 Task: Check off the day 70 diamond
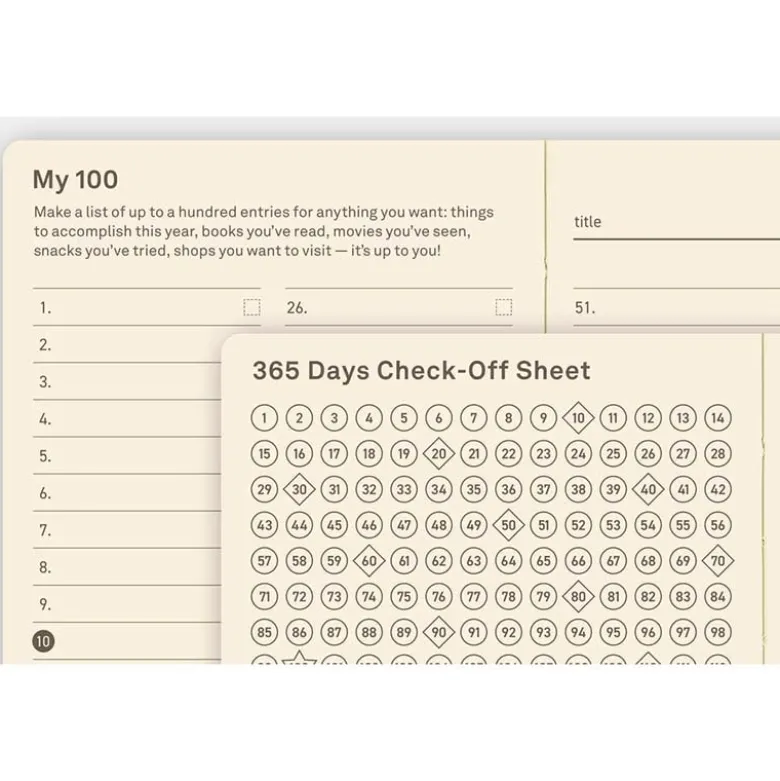(x=717, y=561)
